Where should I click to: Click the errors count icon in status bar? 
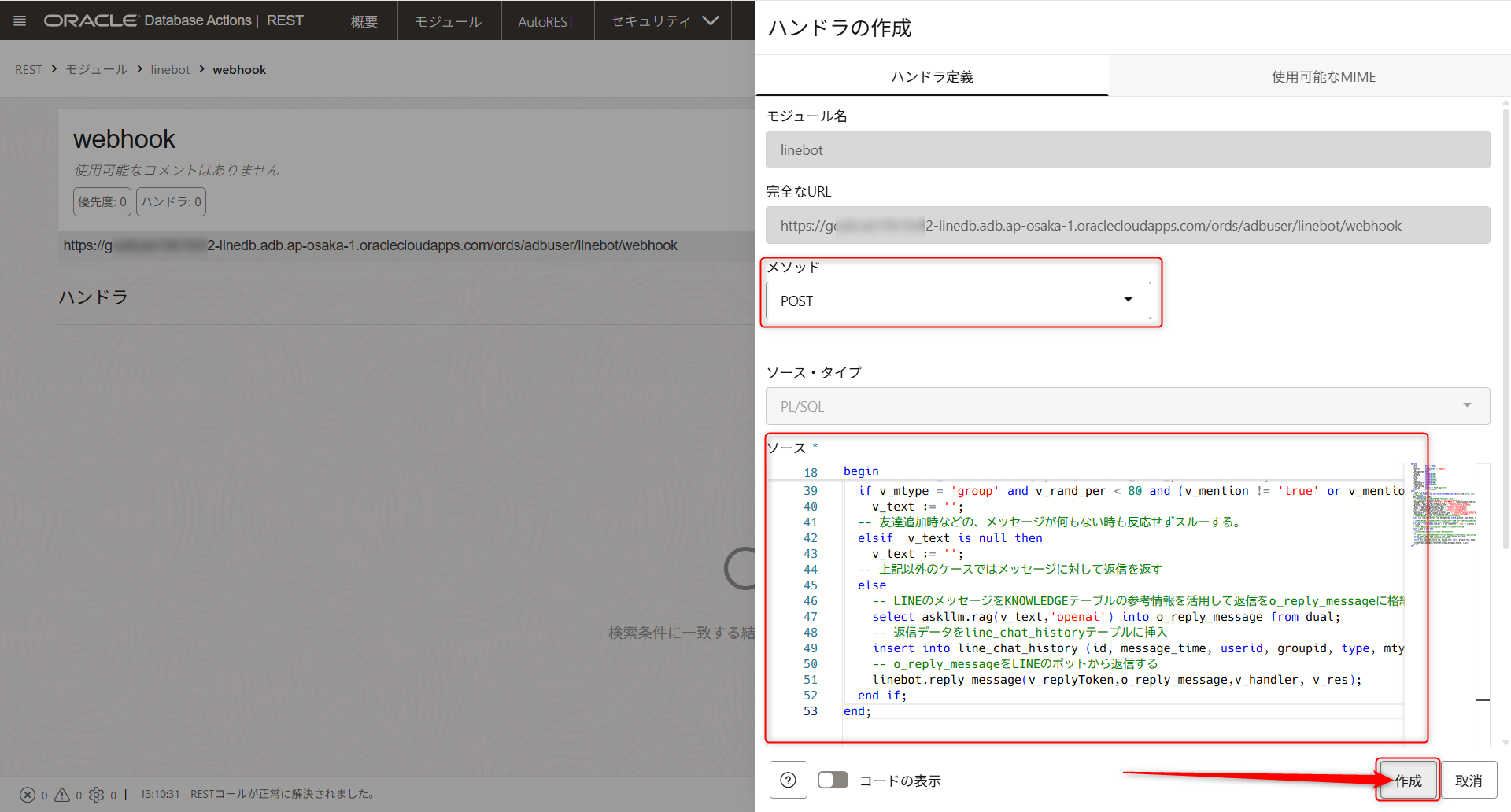[x=28, y=795]
